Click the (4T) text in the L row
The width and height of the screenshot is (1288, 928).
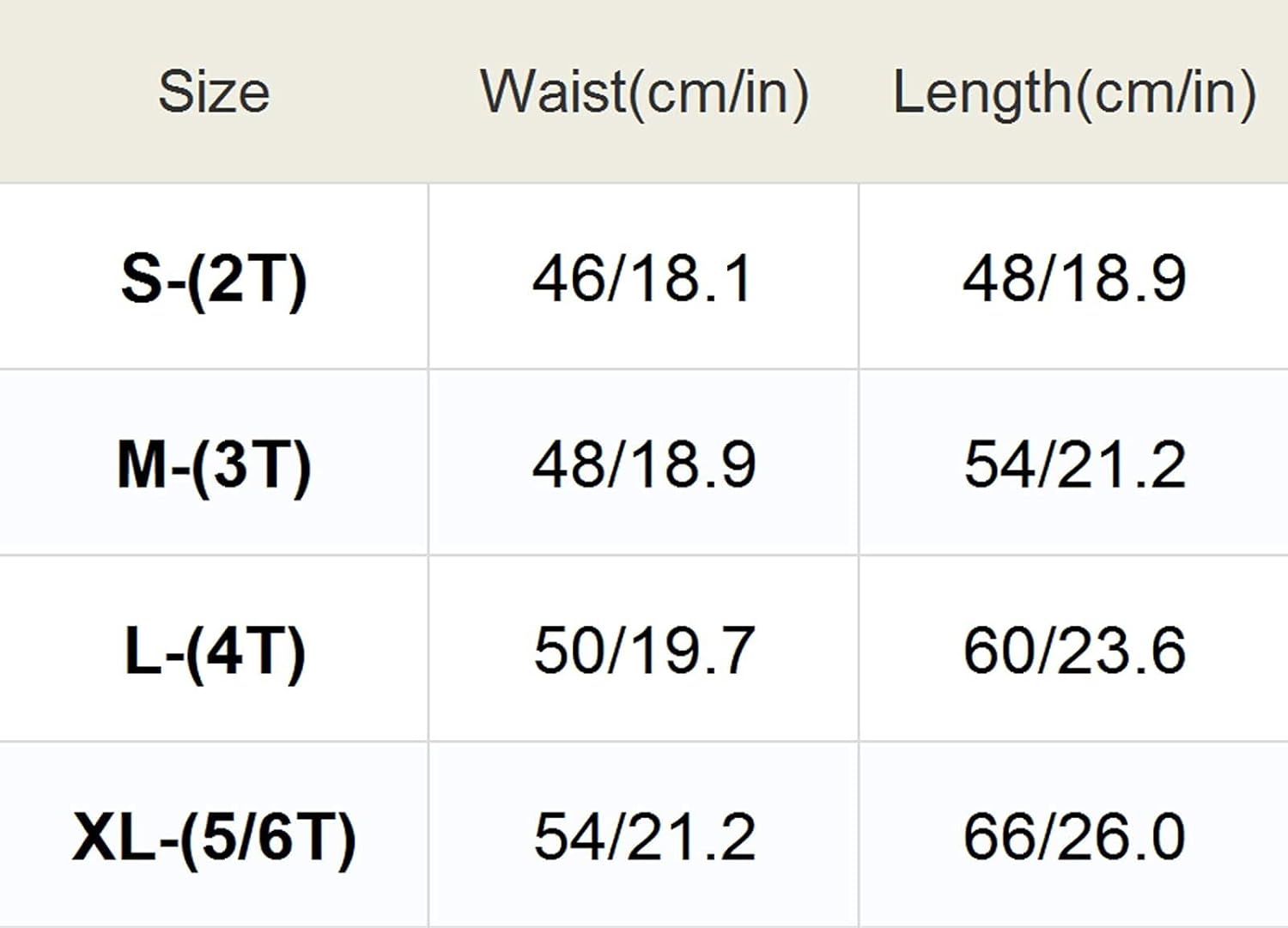246,652
